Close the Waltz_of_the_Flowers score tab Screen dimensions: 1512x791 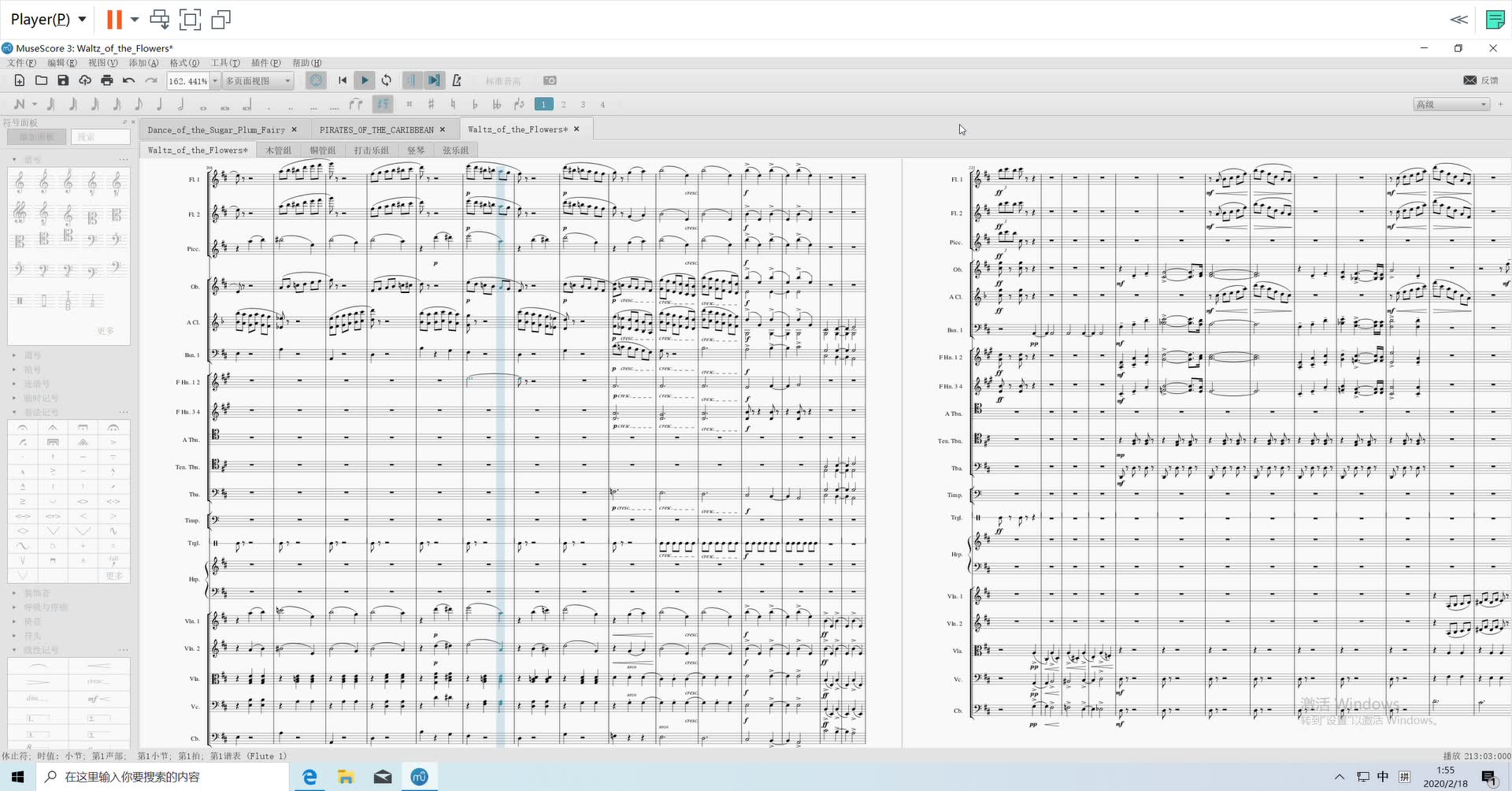coord(576,129)
